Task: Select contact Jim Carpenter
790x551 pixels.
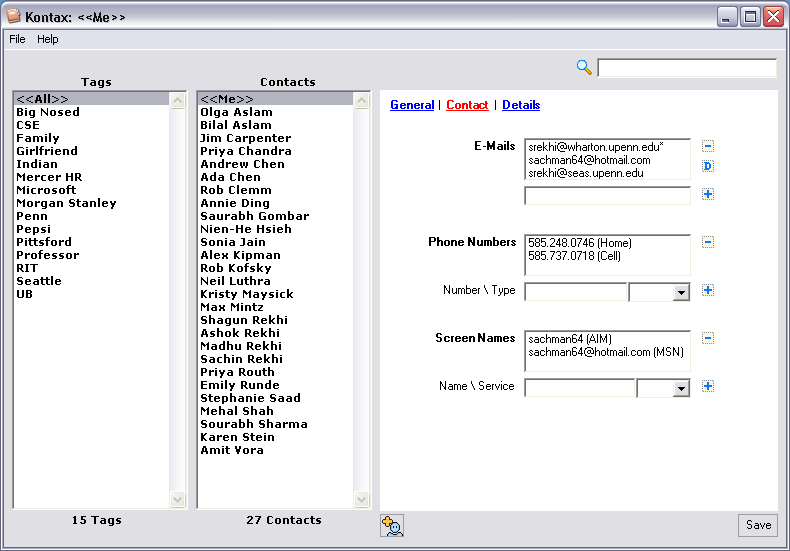Action: tap(276, 138)
